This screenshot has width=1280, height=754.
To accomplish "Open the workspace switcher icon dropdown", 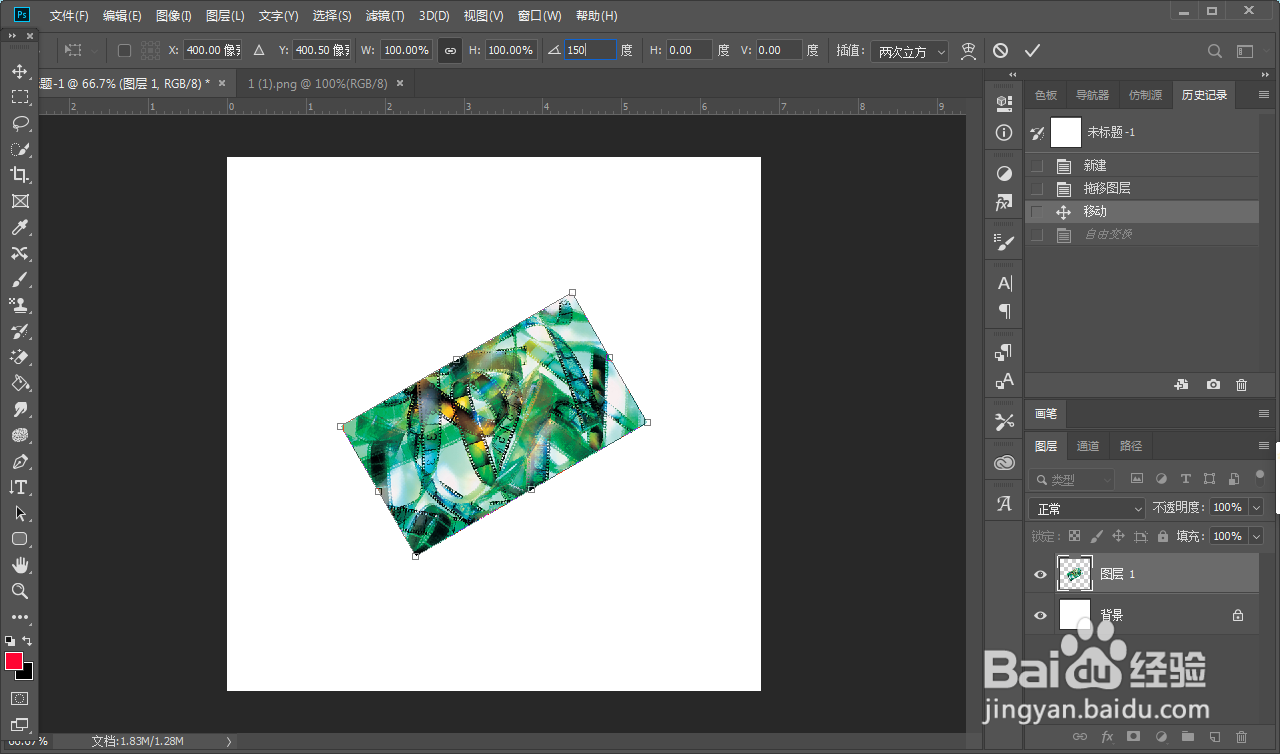I will [1245, 50].
